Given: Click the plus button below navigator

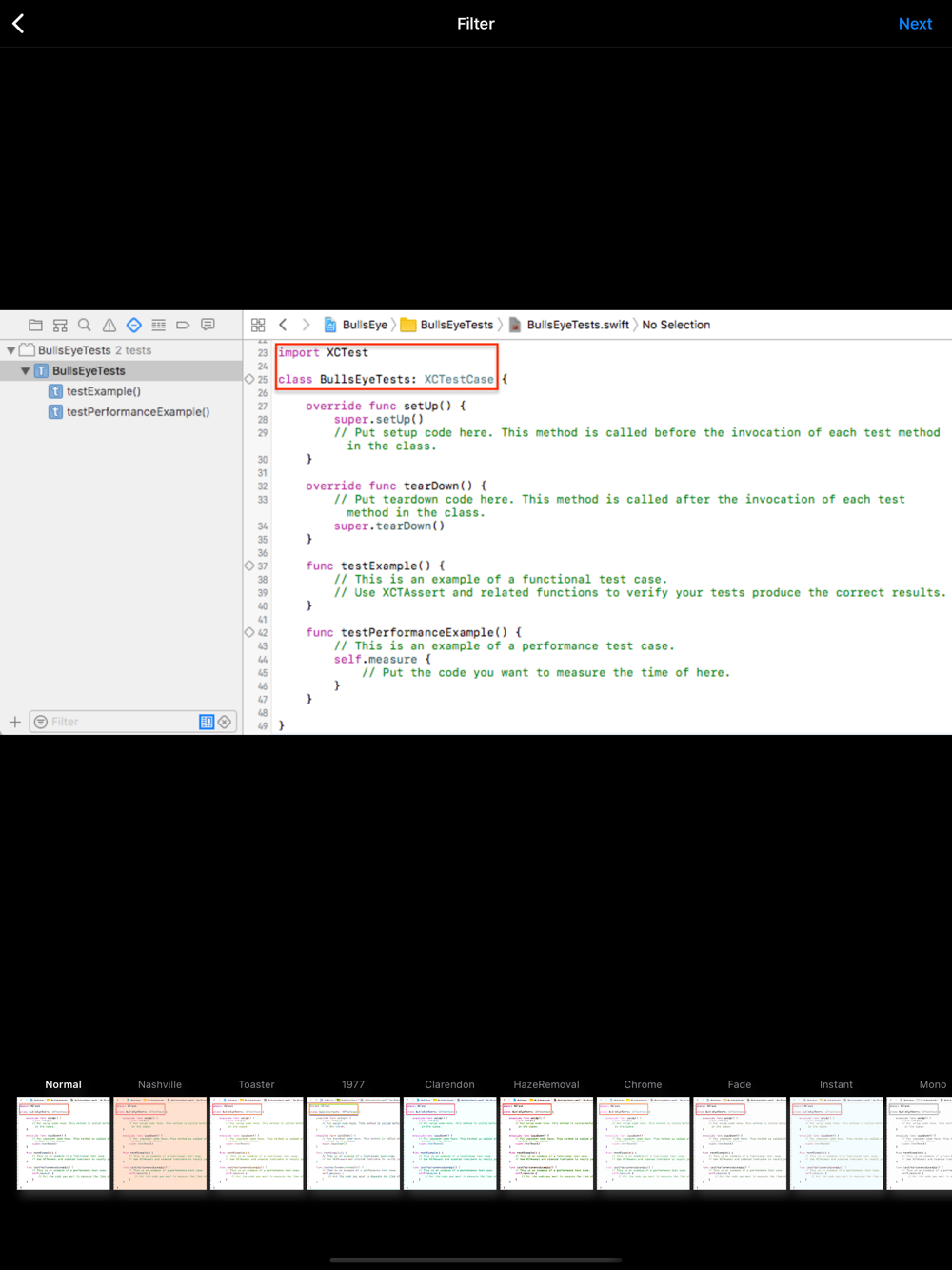Looking at the screenshot, I should (x=15, y=722).
